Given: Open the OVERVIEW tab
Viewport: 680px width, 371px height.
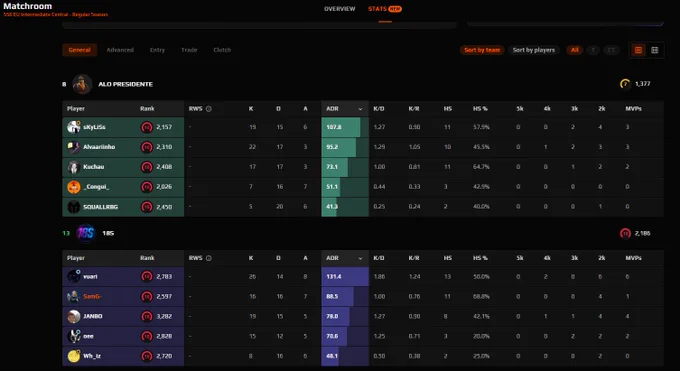Looking at the screenshot, I should point(340,9).
